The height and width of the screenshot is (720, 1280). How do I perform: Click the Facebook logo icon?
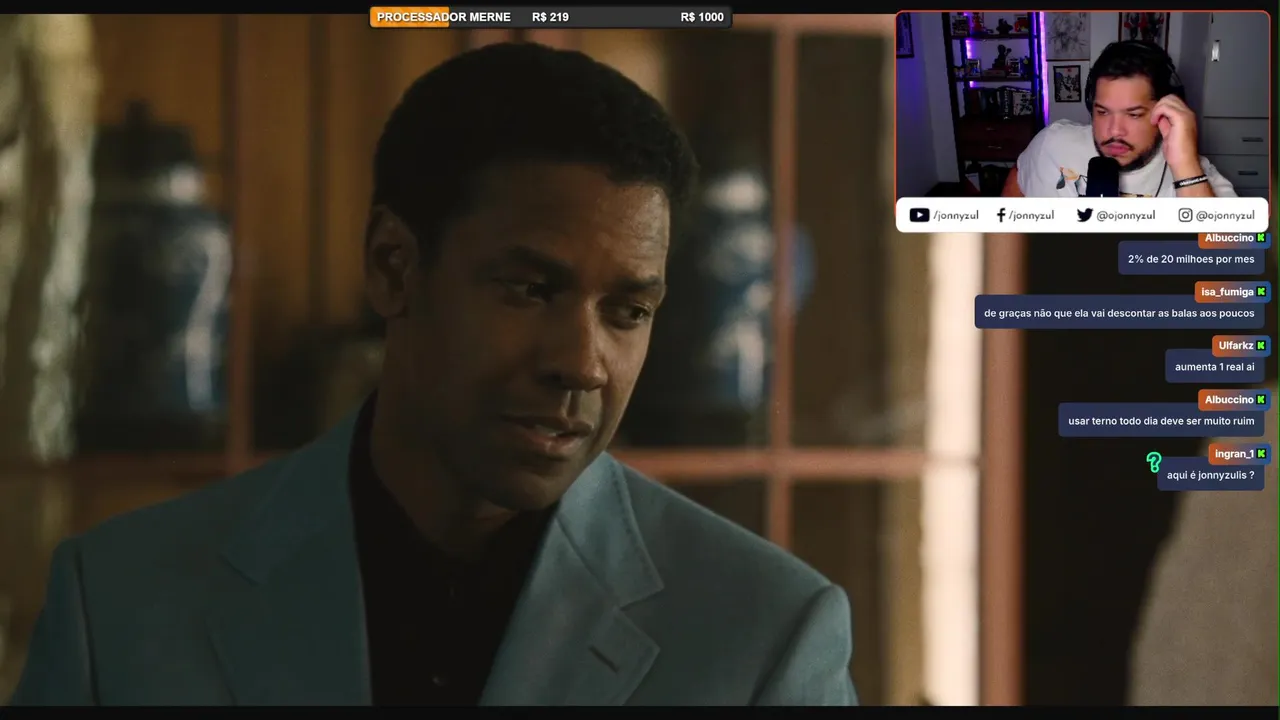click(1001, 215)
